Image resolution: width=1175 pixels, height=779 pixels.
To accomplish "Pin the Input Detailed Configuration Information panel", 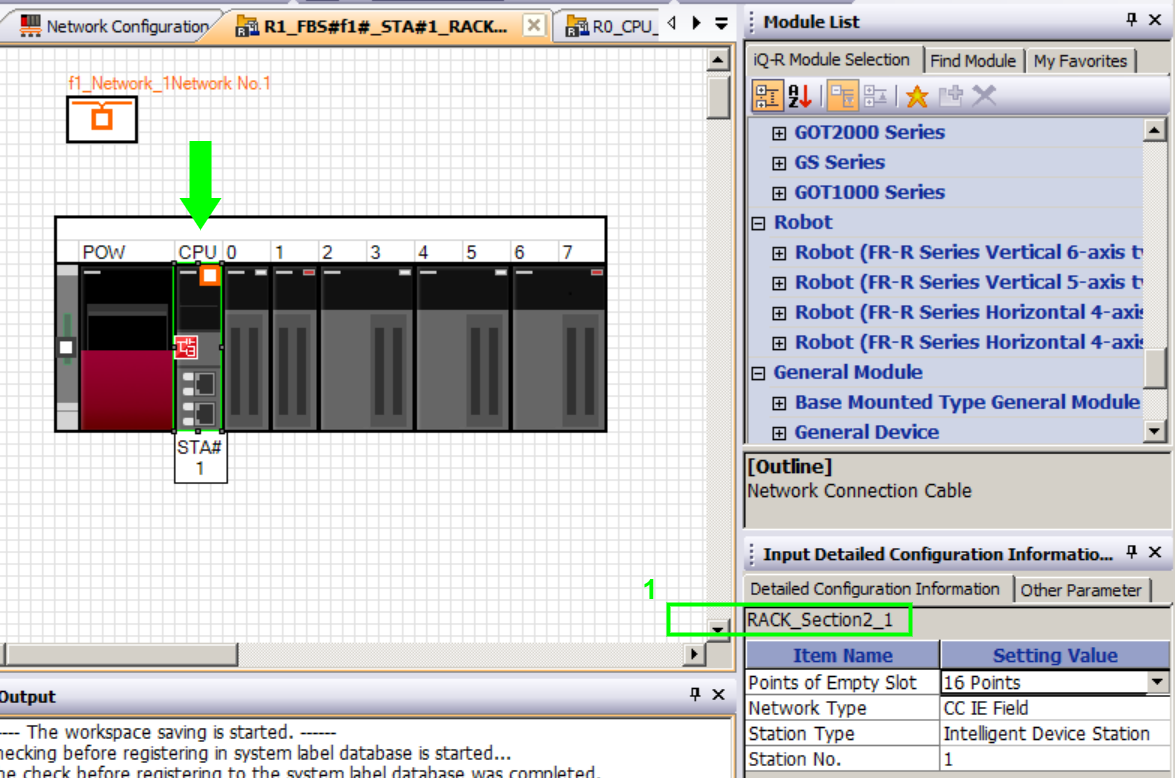I will click(x=1132, y=553).
